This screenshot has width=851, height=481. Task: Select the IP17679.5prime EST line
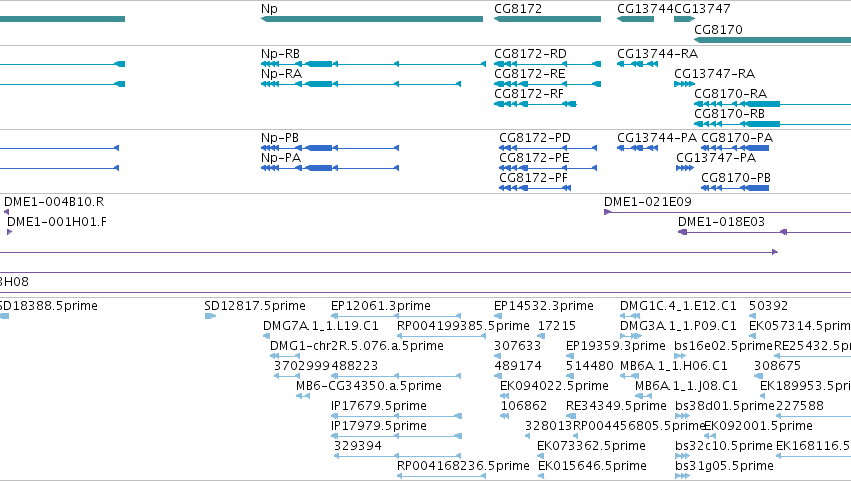[396, 416]
